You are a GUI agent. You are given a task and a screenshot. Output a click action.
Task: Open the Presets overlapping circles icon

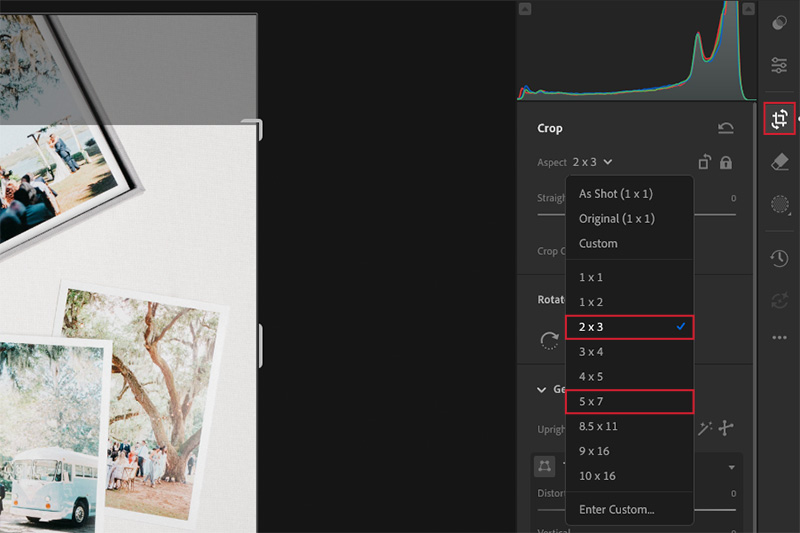tap(780, 23)
